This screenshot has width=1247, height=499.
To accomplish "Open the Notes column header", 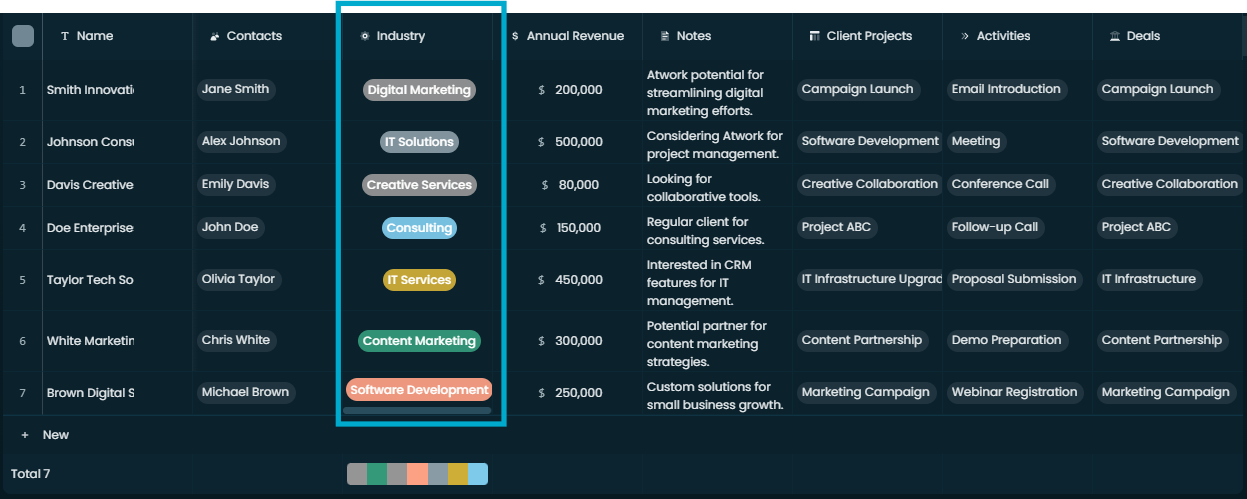I will pos(718,36).
